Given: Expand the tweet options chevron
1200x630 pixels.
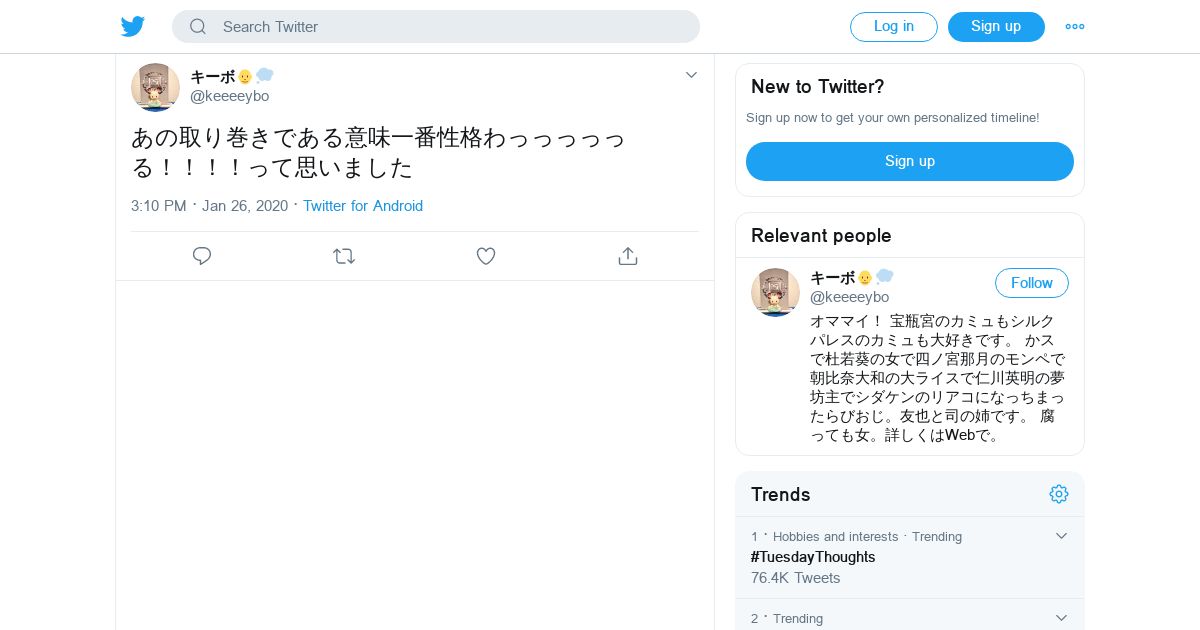Looking at the screenshot, I should pos(691,75).
